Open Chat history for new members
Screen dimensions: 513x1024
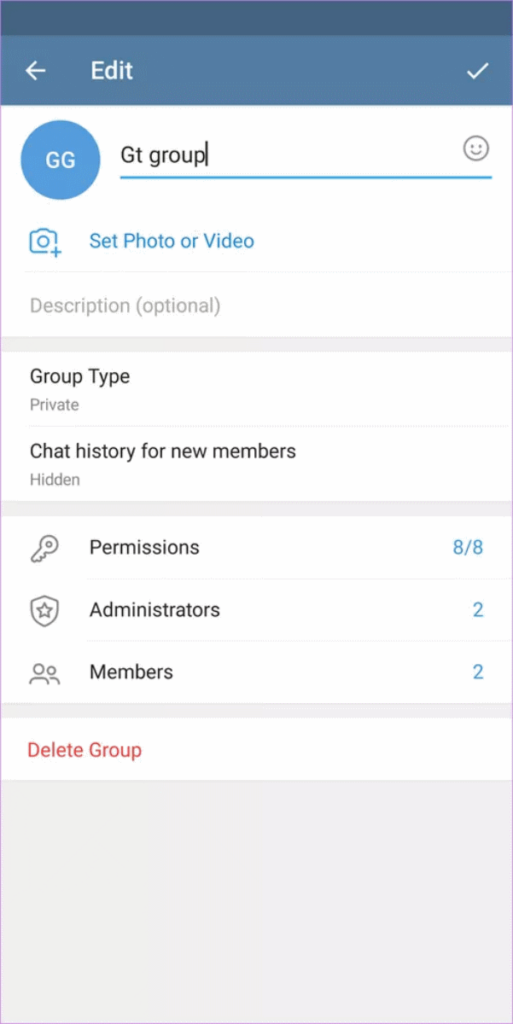point(256,464)
